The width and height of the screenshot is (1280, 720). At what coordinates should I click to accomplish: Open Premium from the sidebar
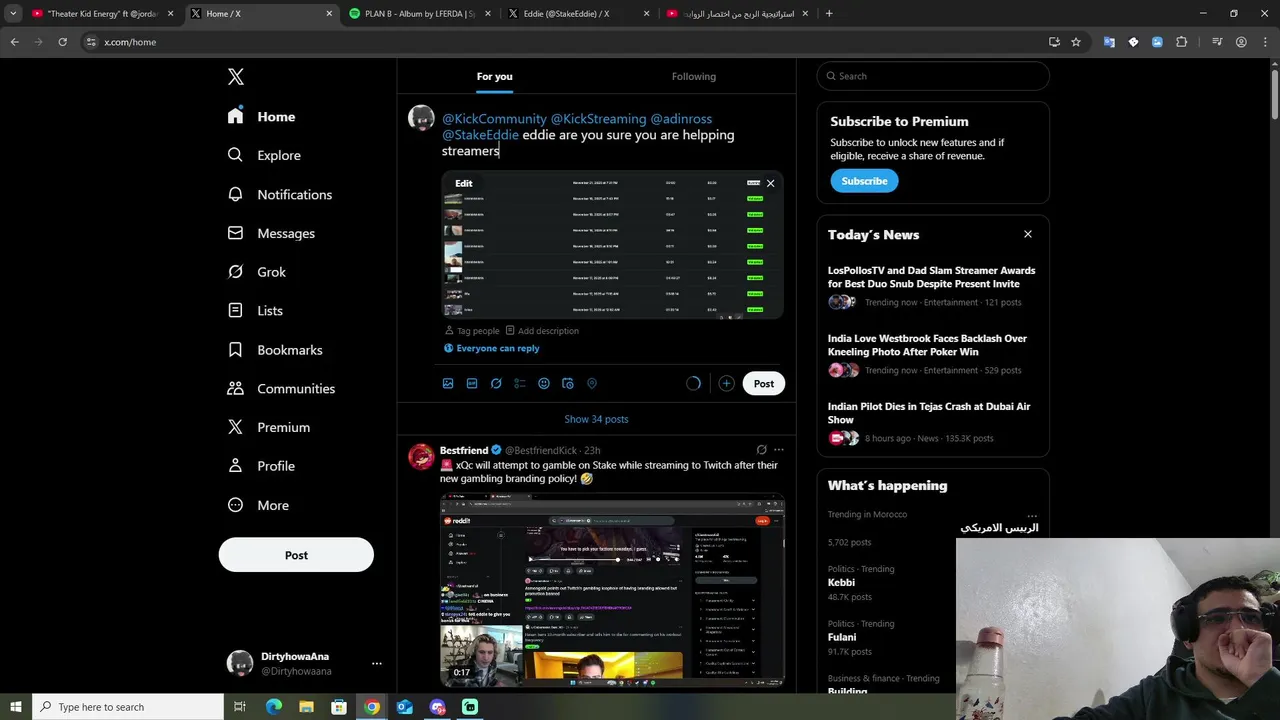point(269,427)
